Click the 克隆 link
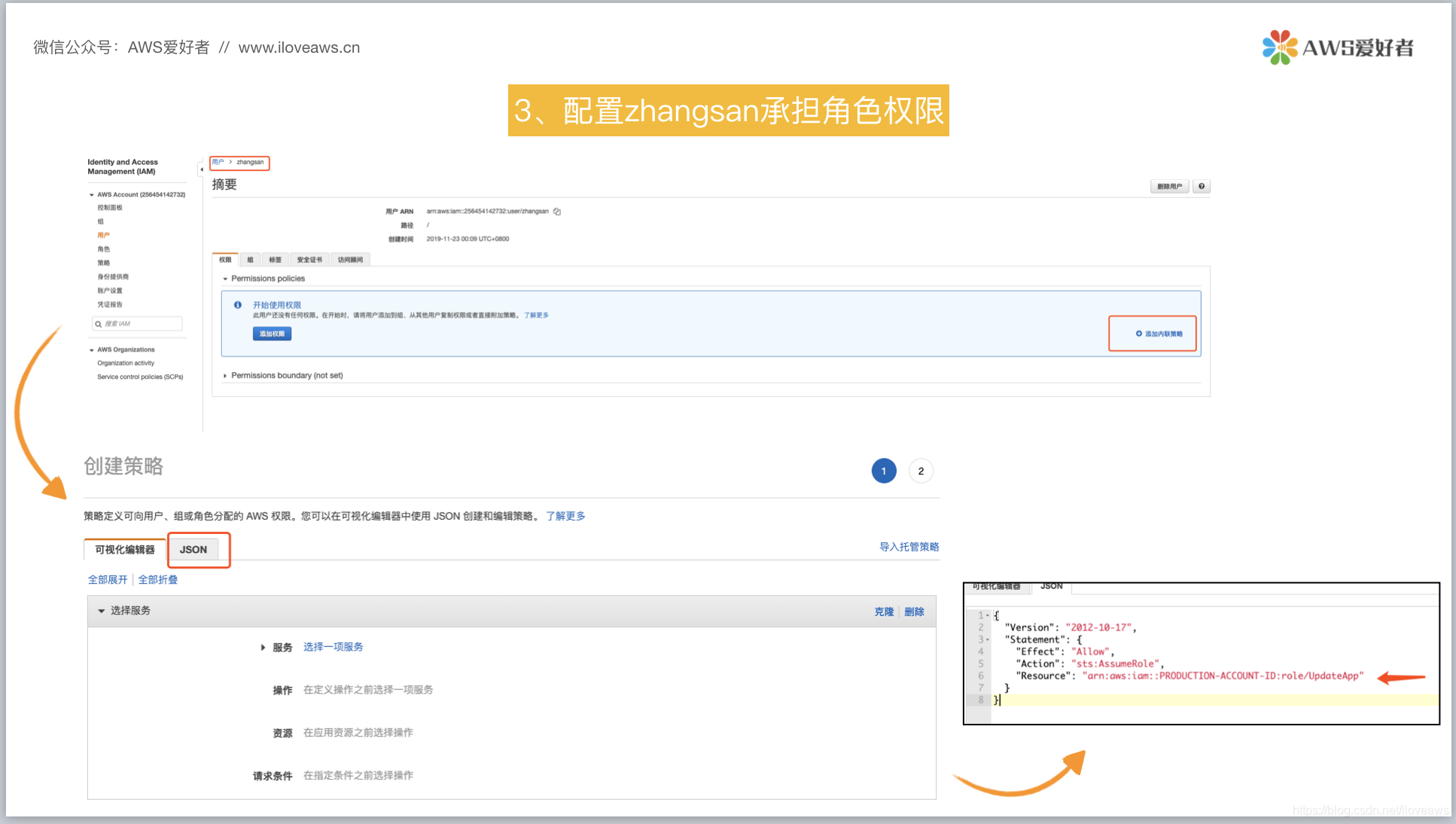The width and height of the screenshot is (1456, 824). [884, 612]
